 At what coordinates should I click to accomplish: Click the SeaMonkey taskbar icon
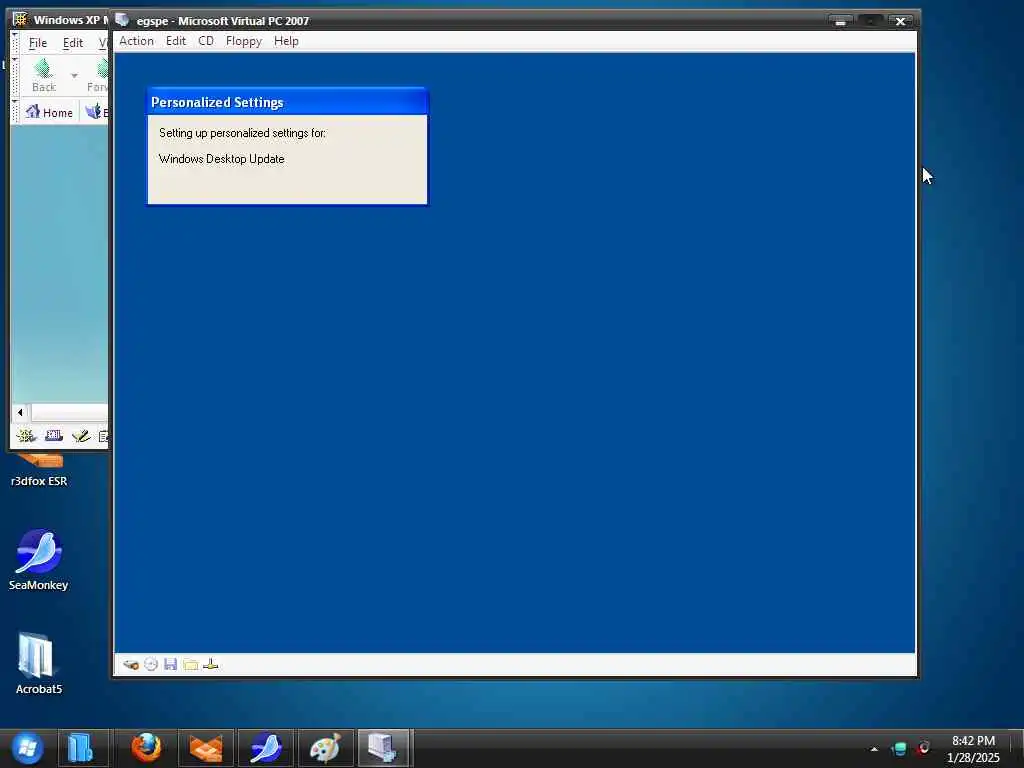click(265, 748)
